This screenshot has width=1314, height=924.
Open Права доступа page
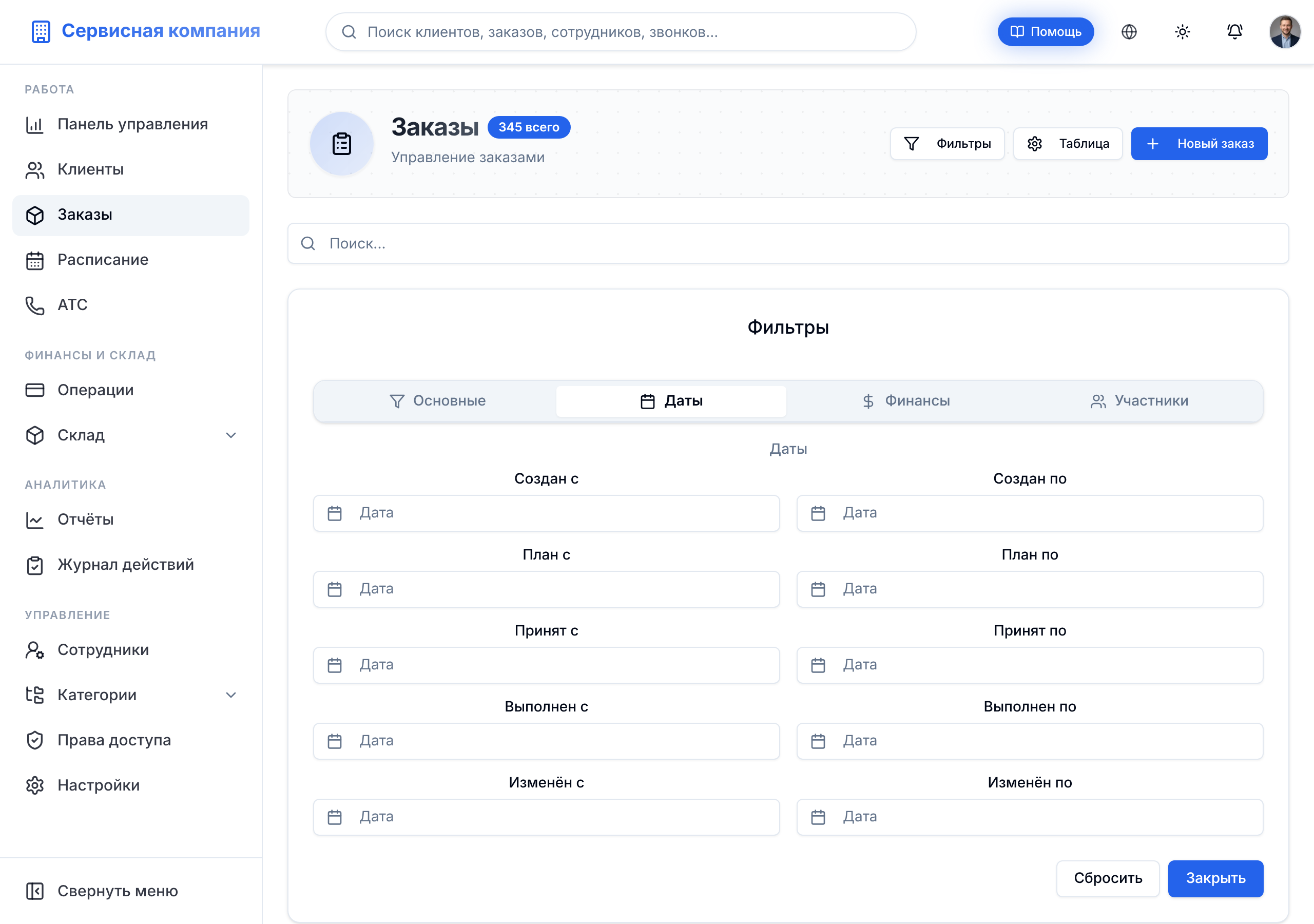click(x=131, y=740)
